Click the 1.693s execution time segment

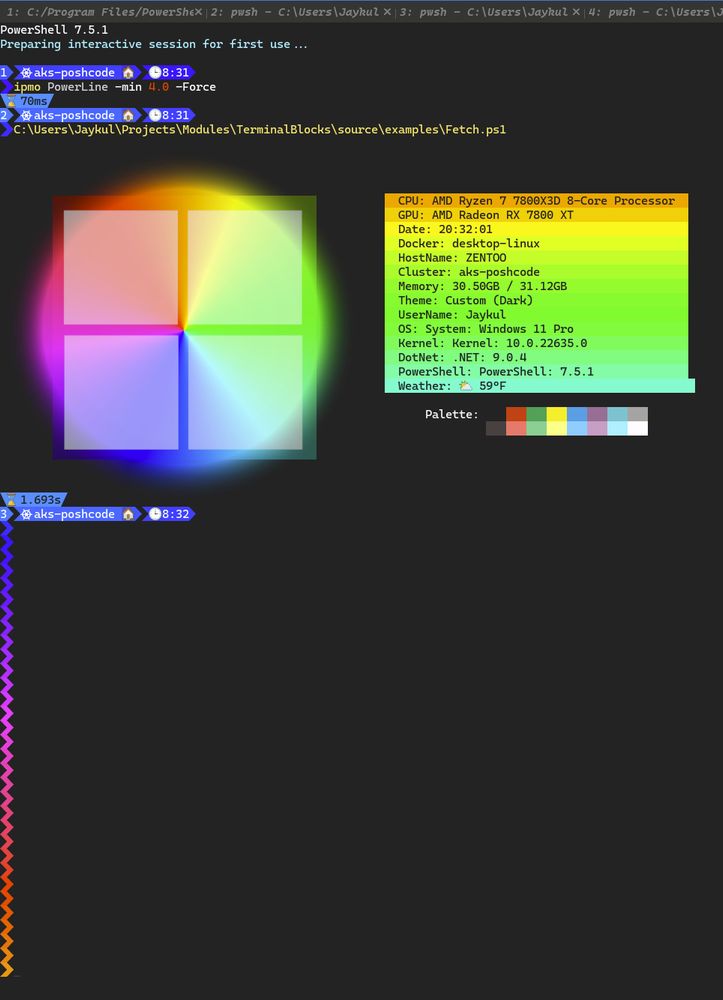34,499
